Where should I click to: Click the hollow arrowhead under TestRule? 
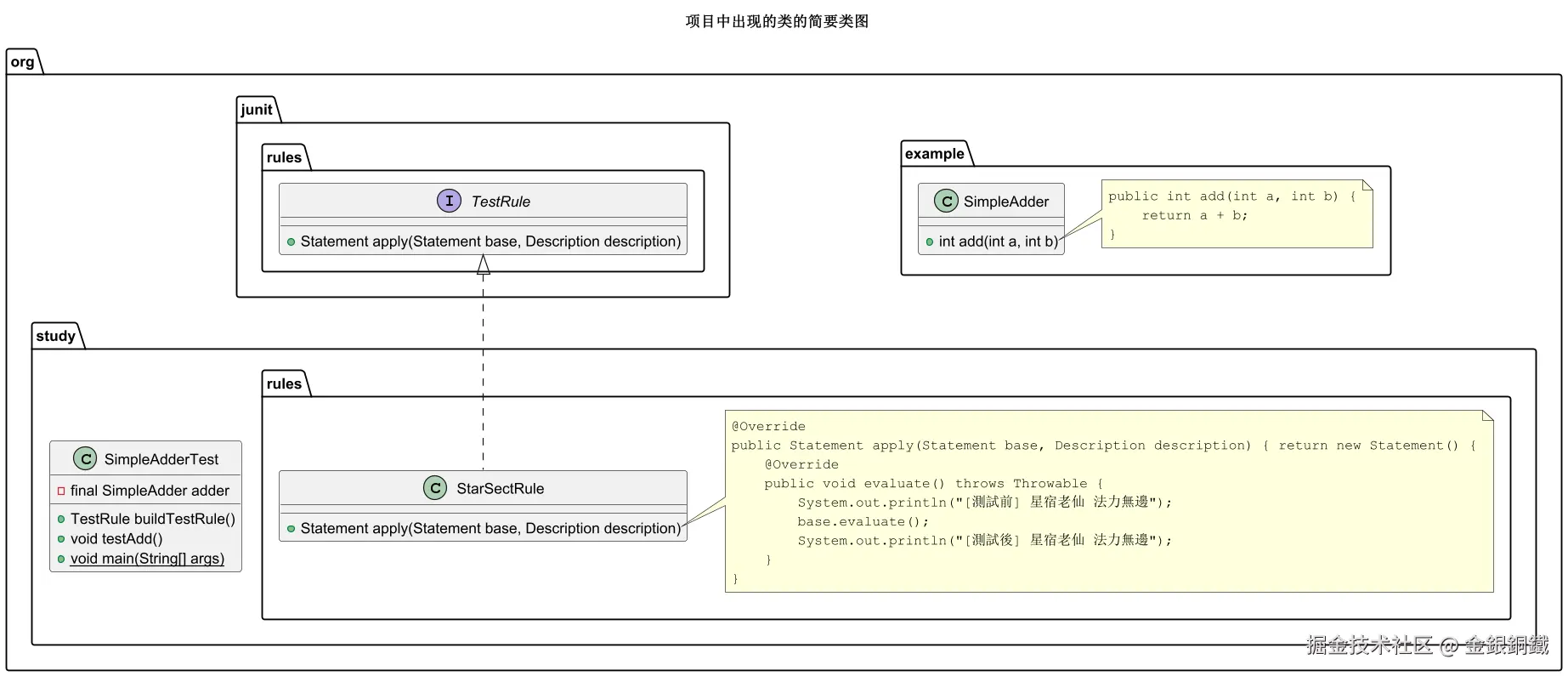click(x=484, y=264)
